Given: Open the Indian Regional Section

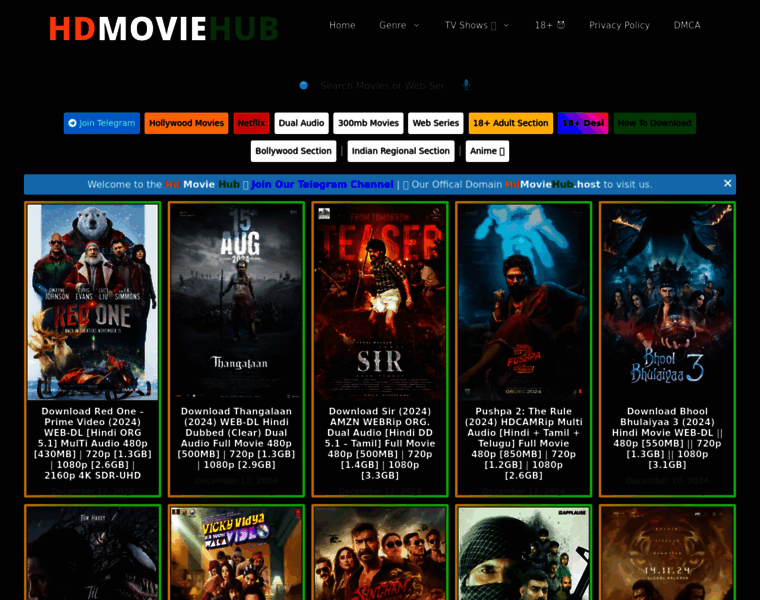Looking at the screenshot, I should point(401,151).
